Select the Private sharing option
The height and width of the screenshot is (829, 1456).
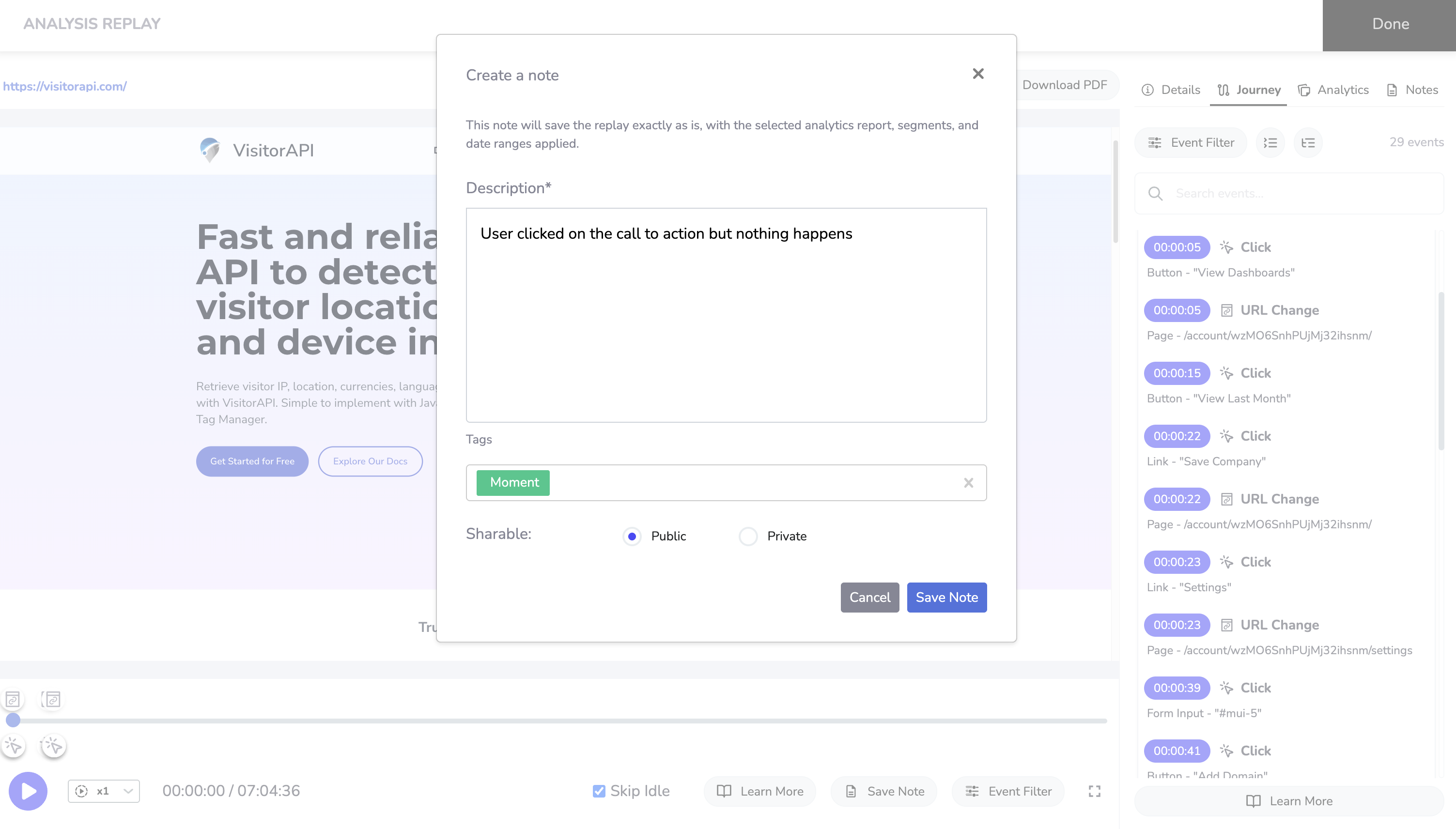[x=748, y=536]
